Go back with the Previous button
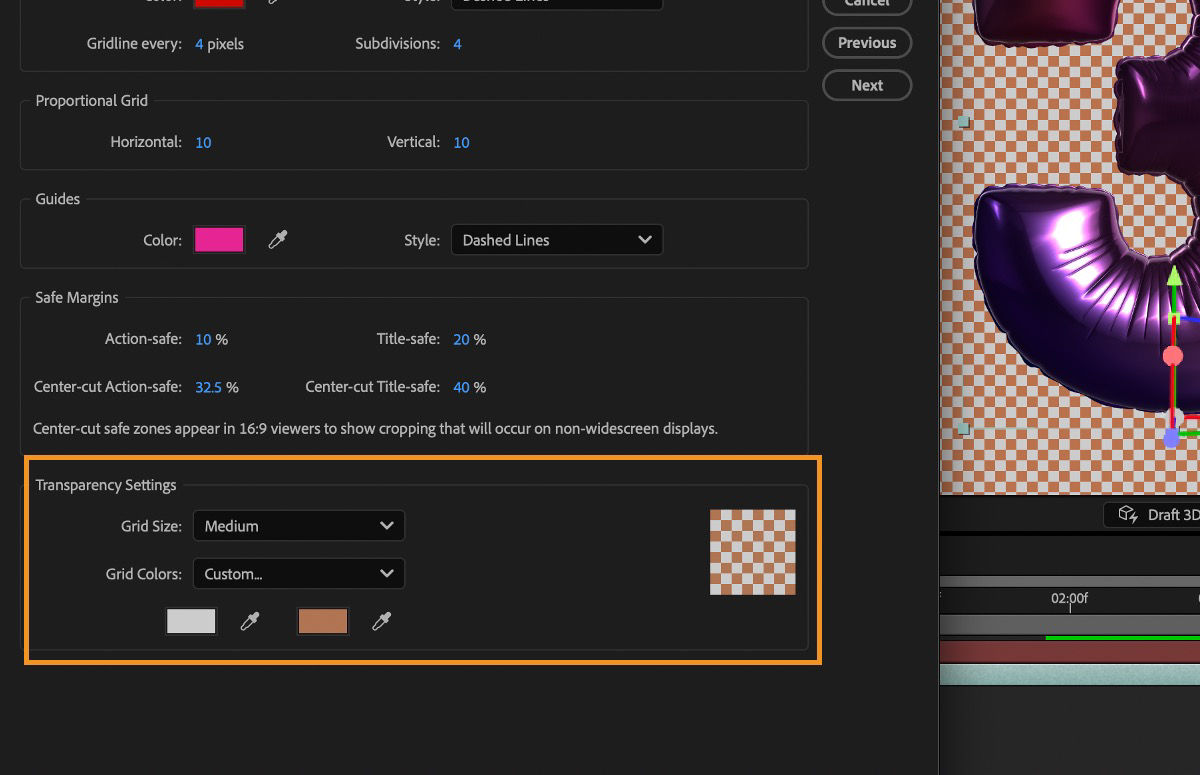 pyautogui.click(x=866, y=42)
